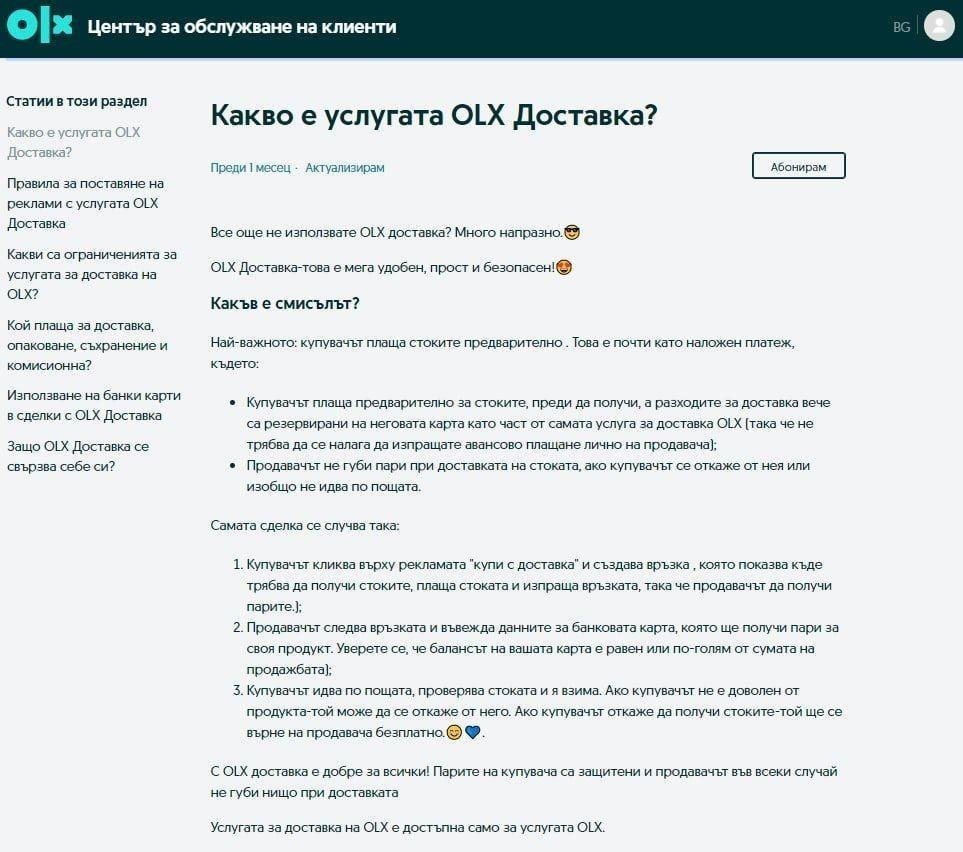
Task: Open 'Използване на банки карти в сделки' article
Action: 84,405
